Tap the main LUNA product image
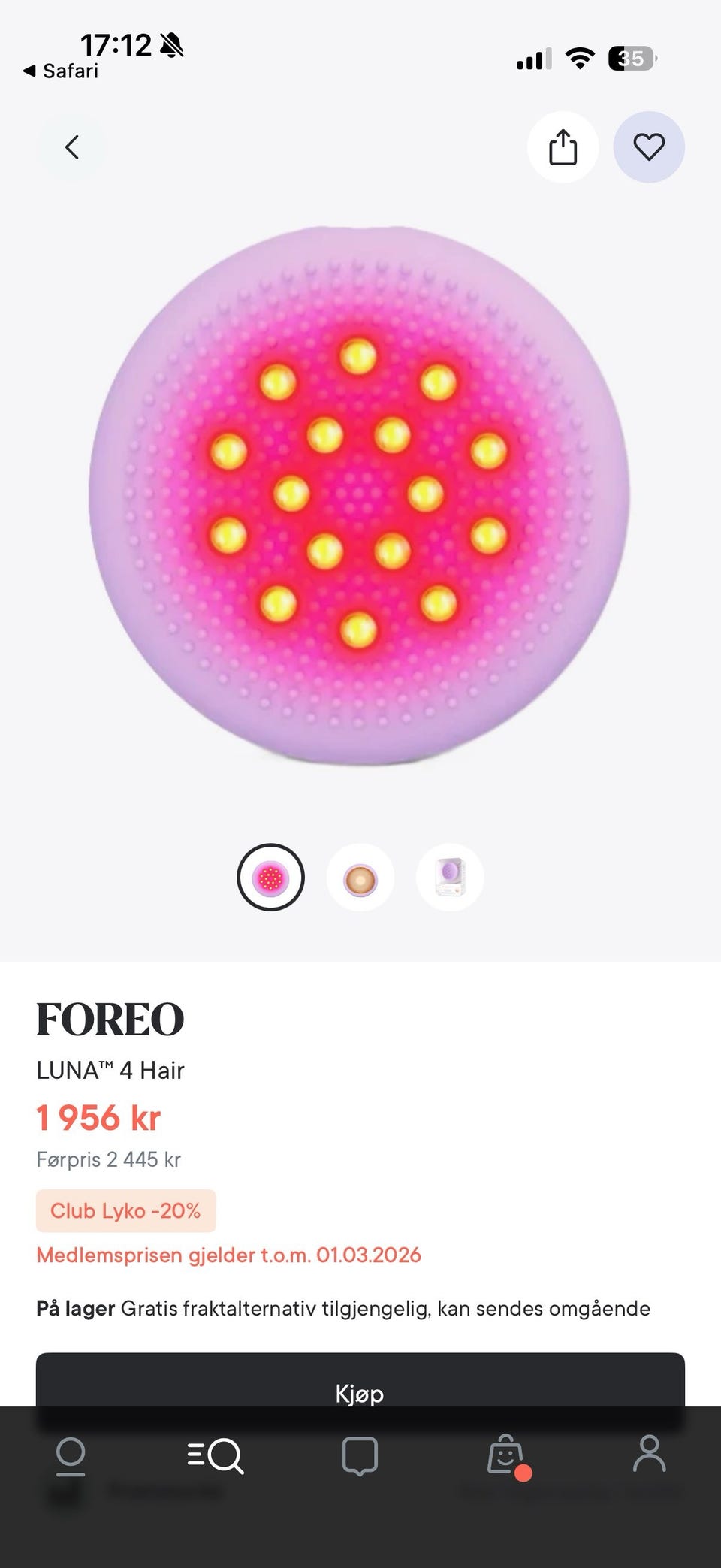 click(359, 496)
